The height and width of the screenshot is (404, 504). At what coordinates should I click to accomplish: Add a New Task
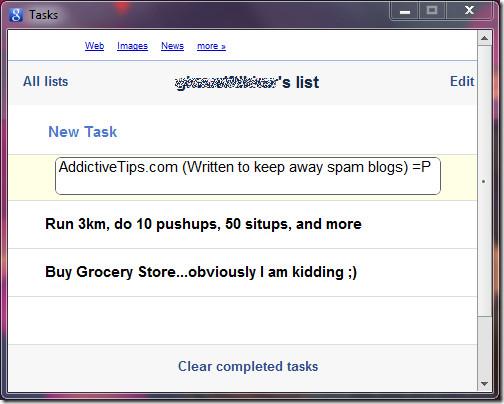click(83, 132)
